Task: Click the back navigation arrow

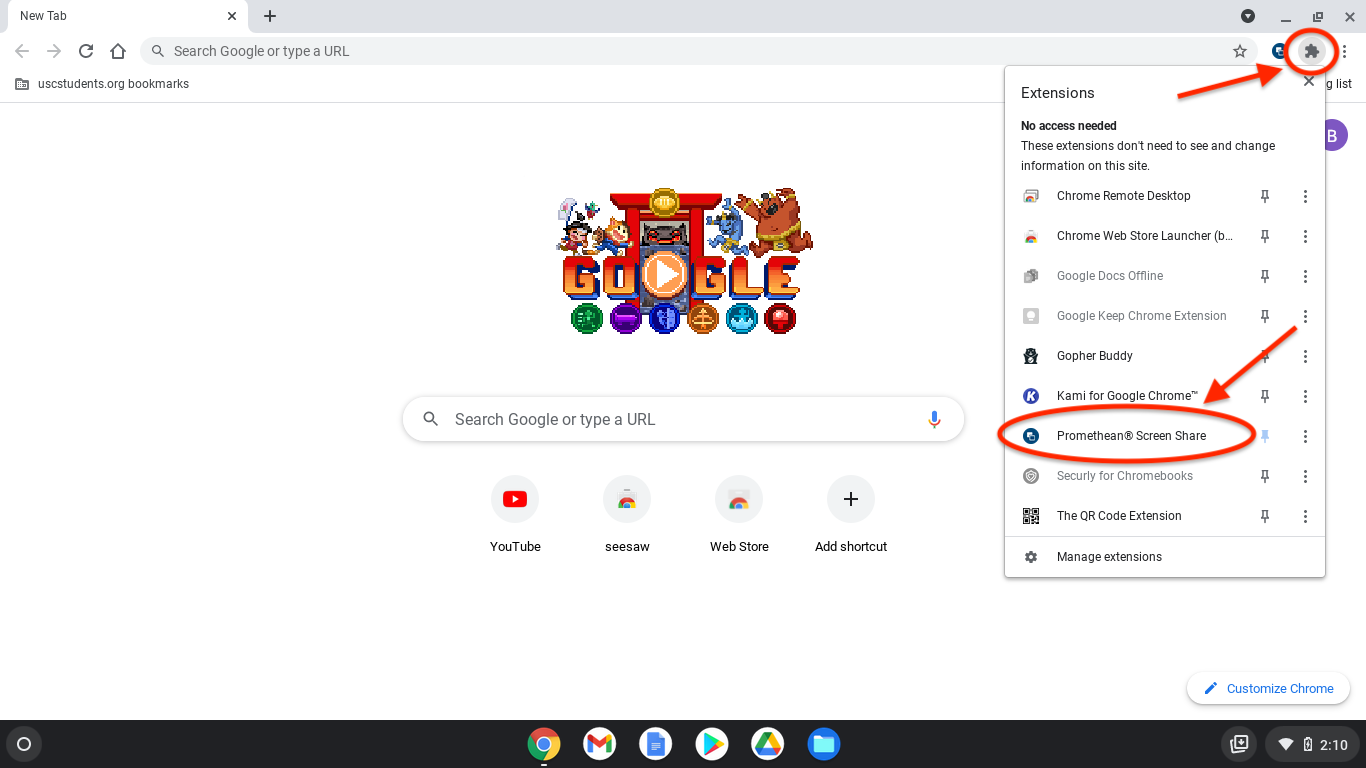Action: (x=22, y=51)
